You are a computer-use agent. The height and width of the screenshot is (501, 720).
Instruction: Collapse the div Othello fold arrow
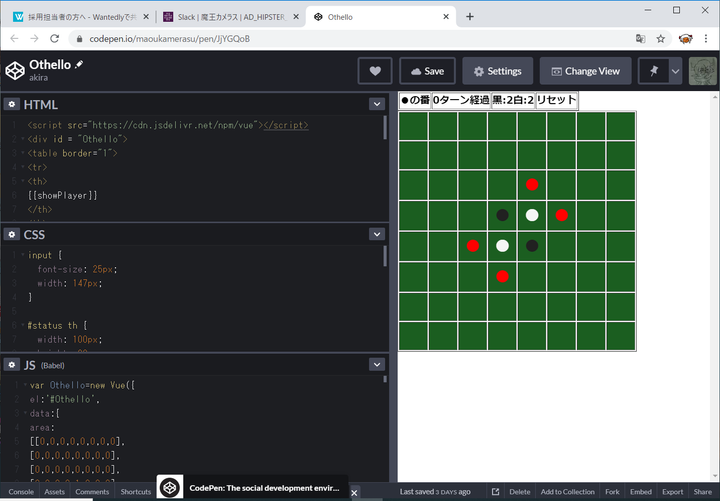tap(23, 139)
